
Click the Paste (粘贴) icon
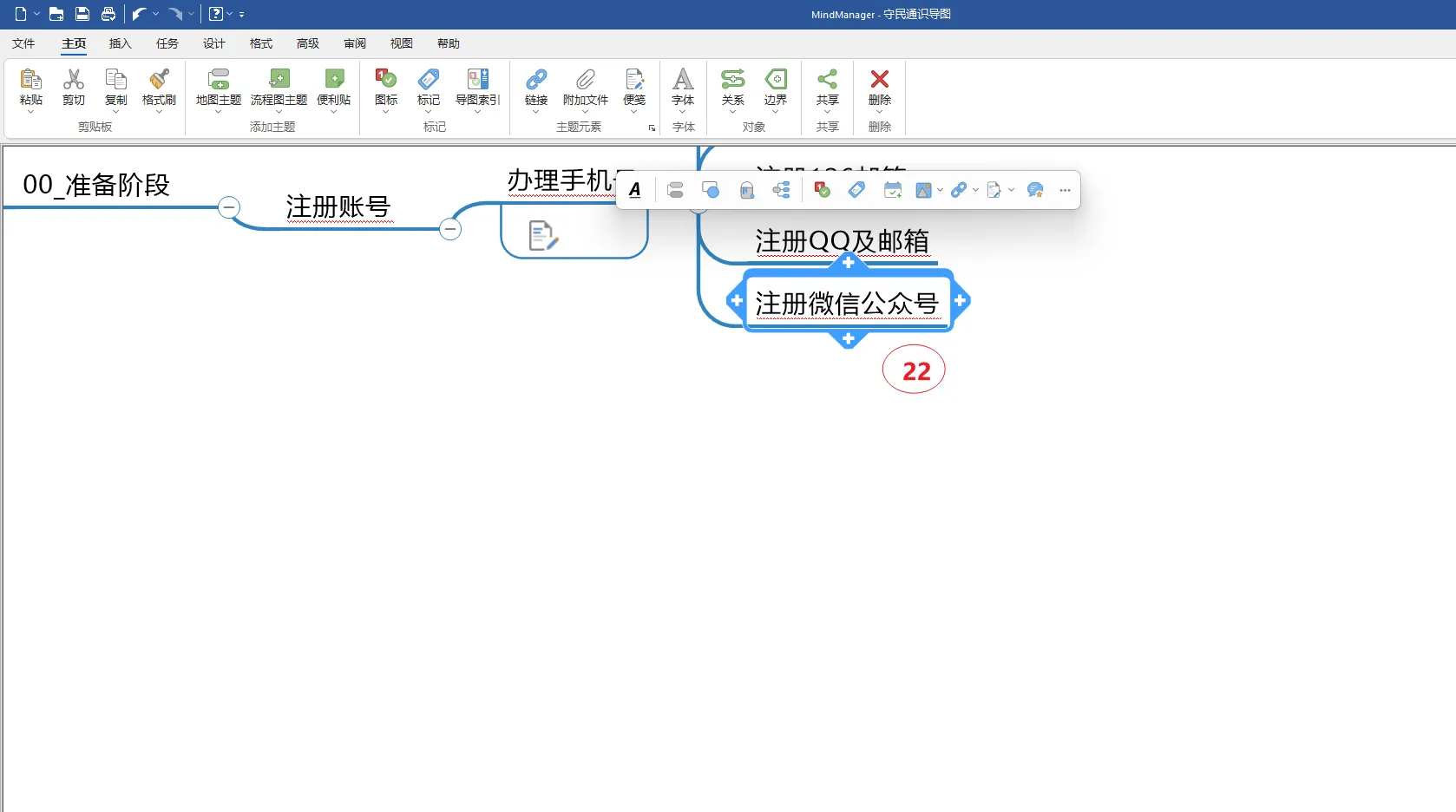coord(31,80)
